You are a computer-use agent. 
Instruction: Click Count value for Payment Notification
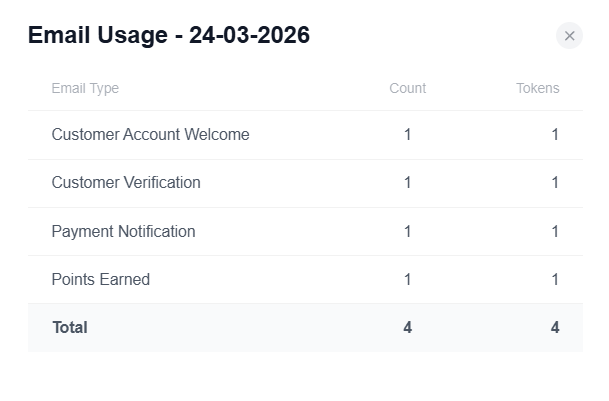tap(408, 231)
